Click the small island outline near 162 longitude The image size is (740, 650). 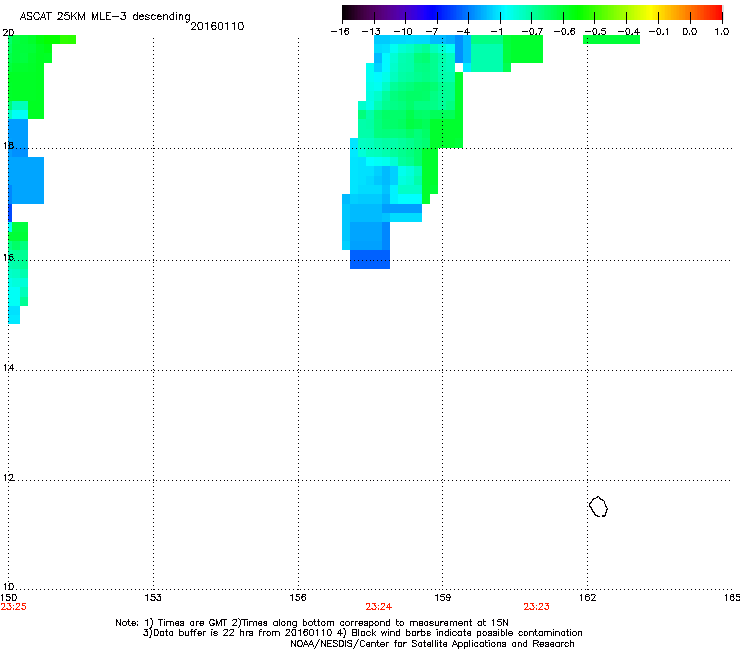[598, 506]
